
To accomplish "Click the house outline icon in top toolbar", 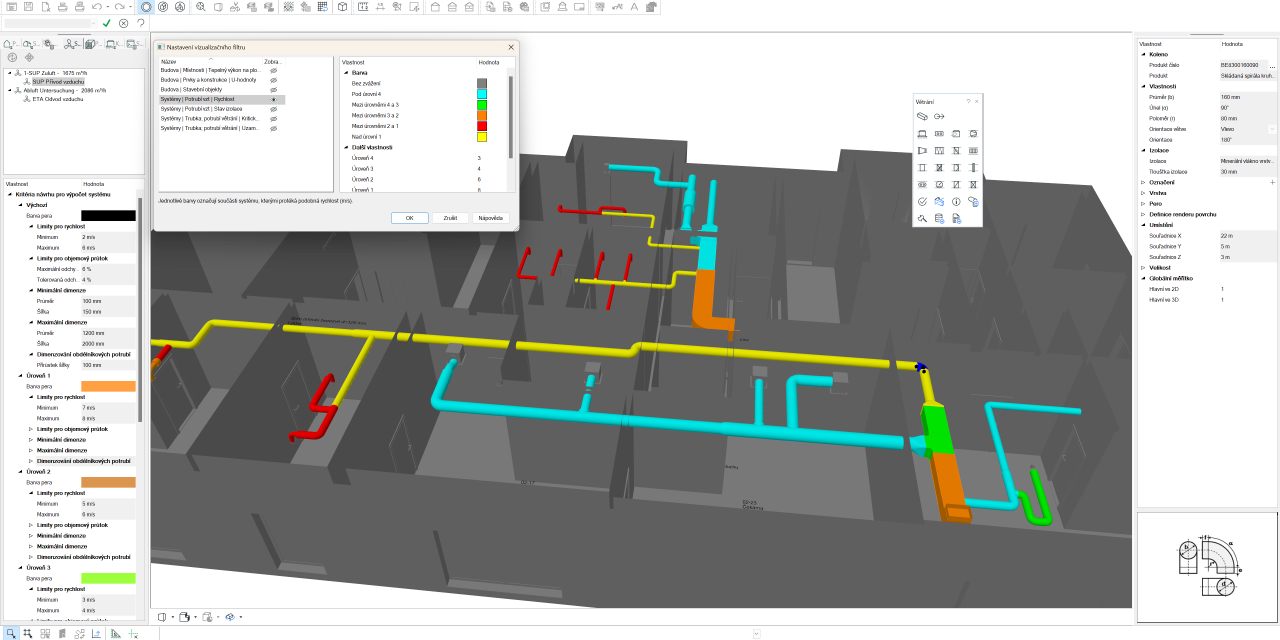I will 435,7.
